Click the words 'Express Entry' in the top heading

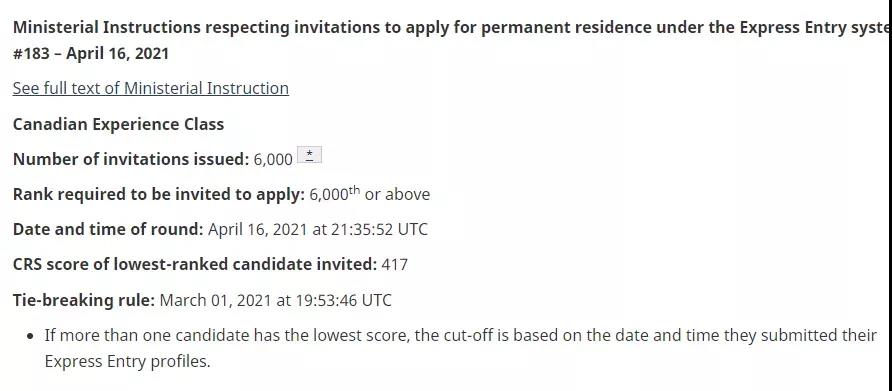(x=788, y=27)
